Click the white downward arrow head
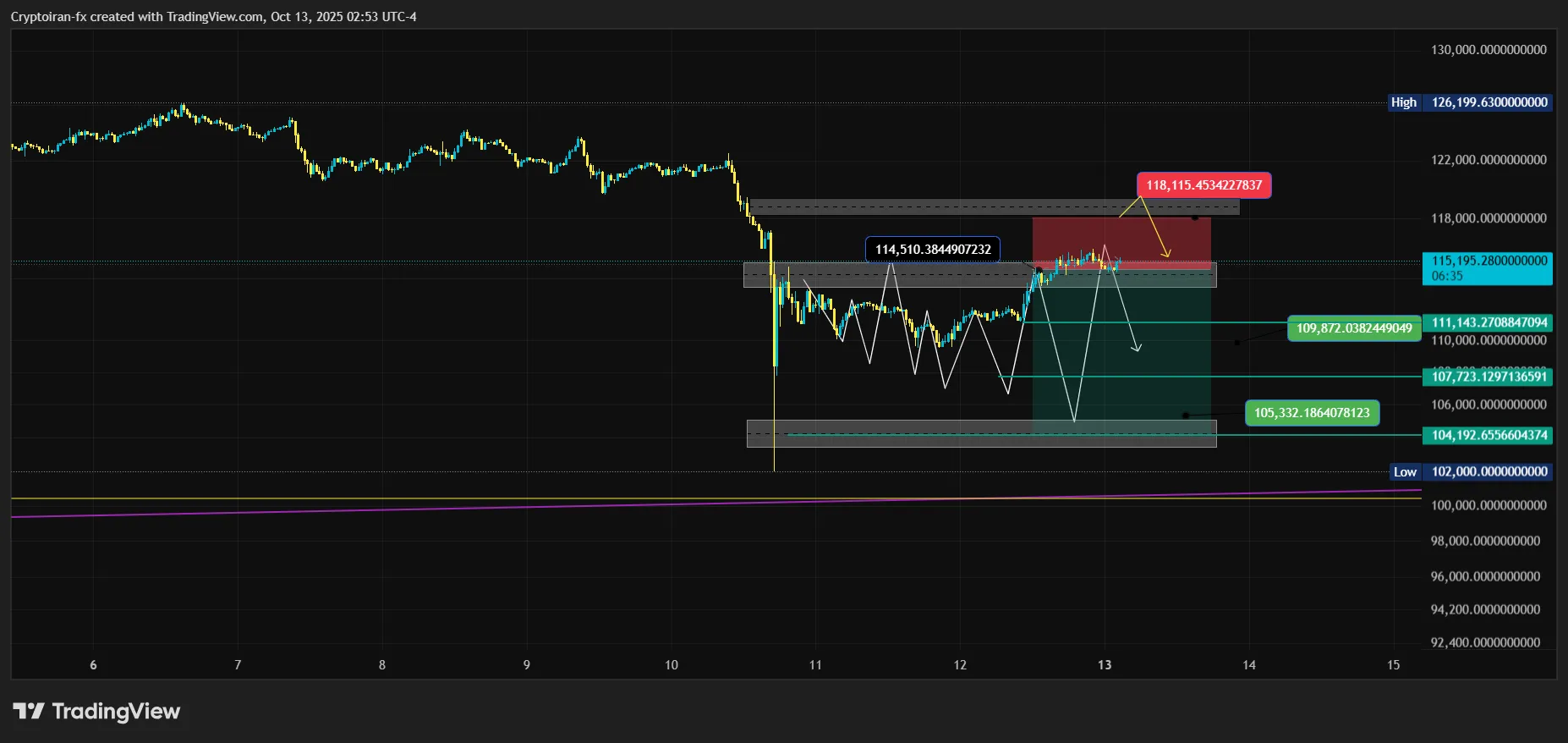The width and height of the screenshot is (1568, 743). (1138, 347)
